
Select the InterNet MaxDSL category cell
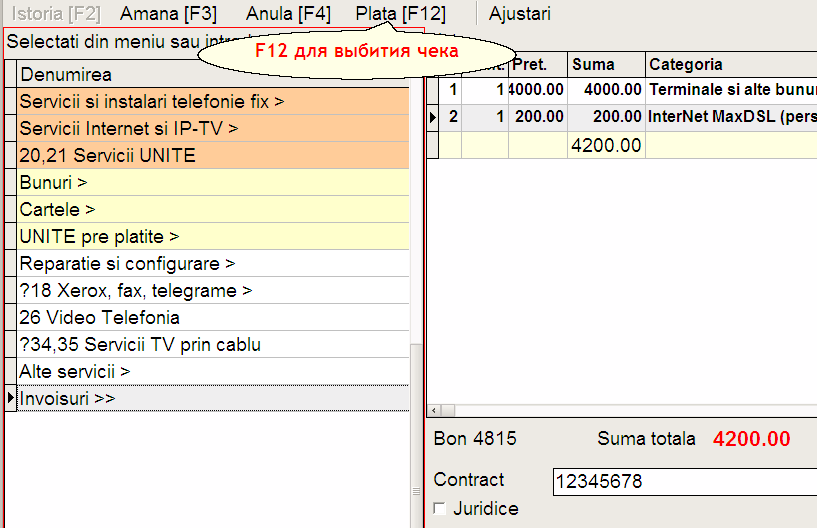point(732,116)
